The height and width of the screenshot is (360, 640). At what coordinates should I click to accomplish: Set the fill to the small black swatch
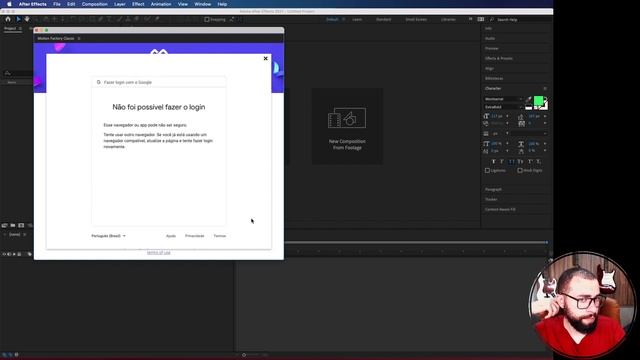529,105
